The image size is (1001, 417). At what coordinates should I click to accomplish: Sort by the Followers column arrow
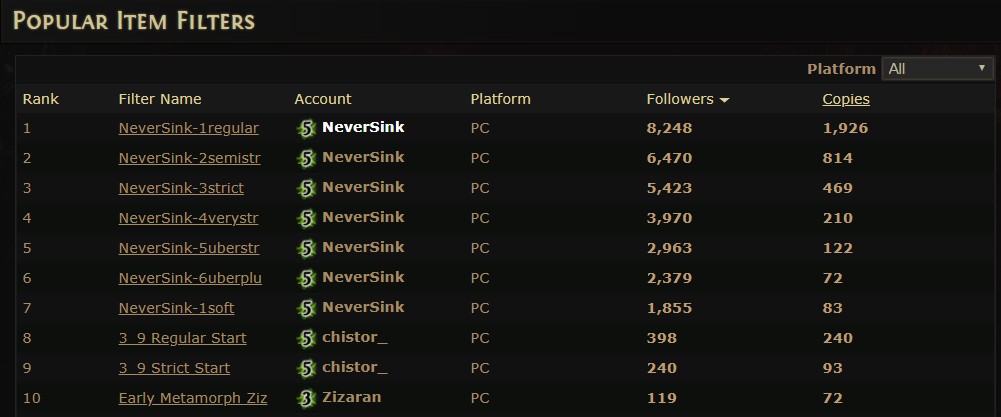click(724, 100)
